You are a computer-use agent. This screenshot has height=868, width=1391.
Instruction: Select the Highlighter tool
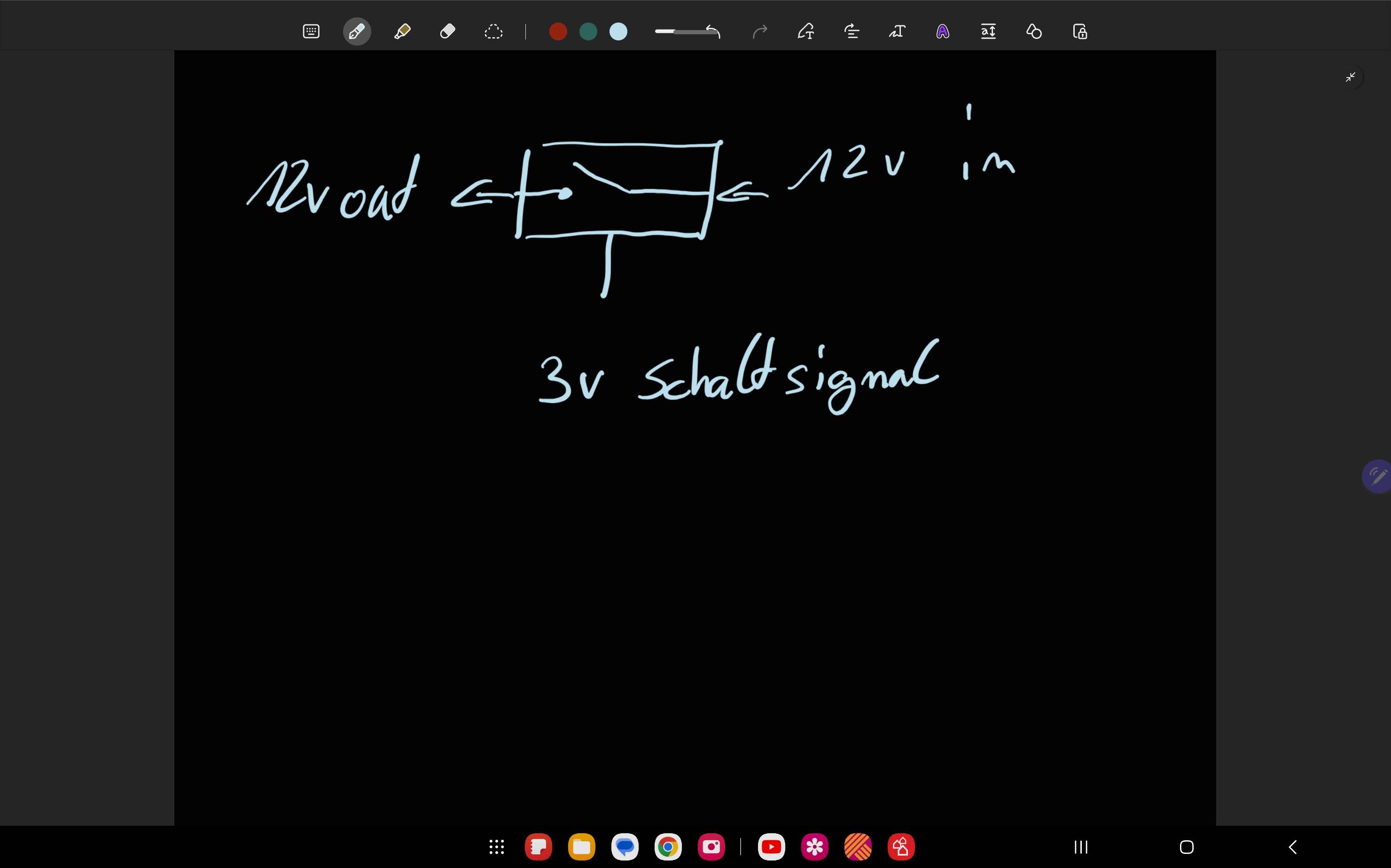pyautogui.click(x=402, y=31)
